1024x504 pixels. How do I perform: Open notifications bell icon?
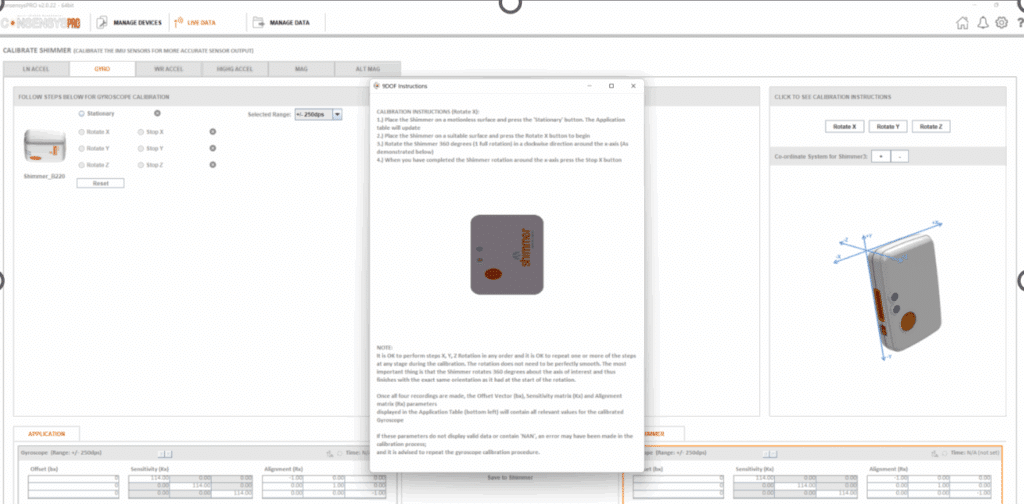coord(982,23)
